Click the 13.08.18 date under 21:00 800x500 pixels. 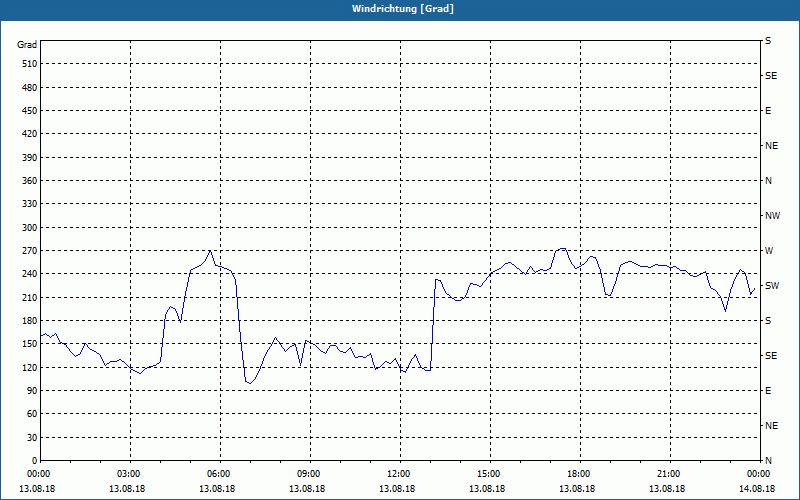[x=667, y=489]
